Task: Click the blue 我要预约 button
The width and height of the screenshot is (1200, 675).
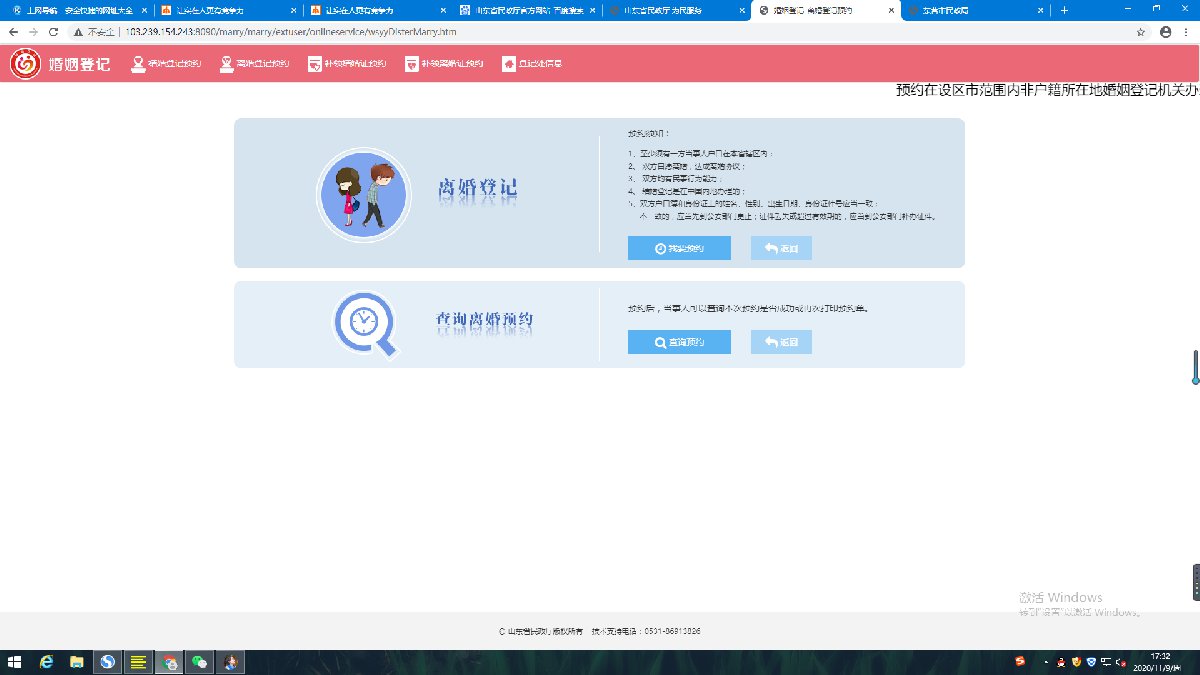Action: (679, 248)
